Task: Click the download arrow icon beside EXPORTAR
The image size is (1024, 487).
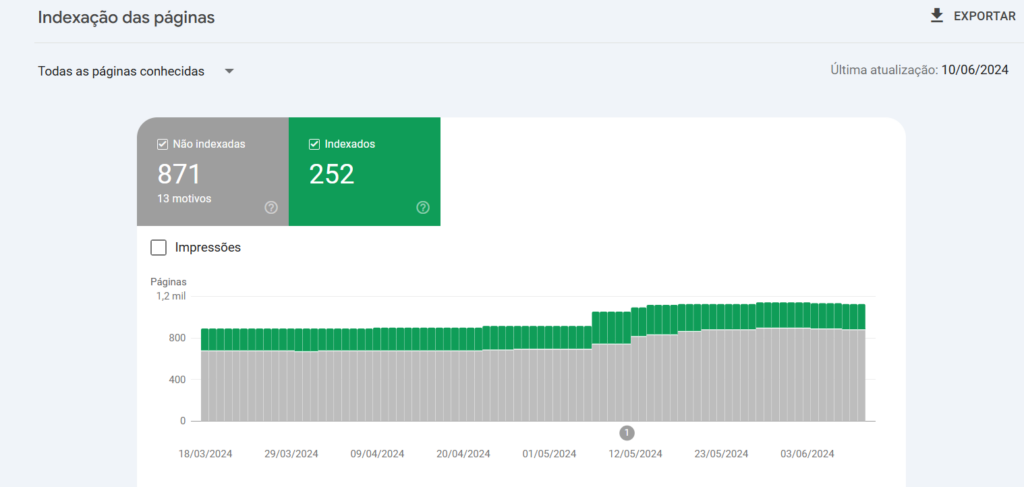Action: [937, 16]
